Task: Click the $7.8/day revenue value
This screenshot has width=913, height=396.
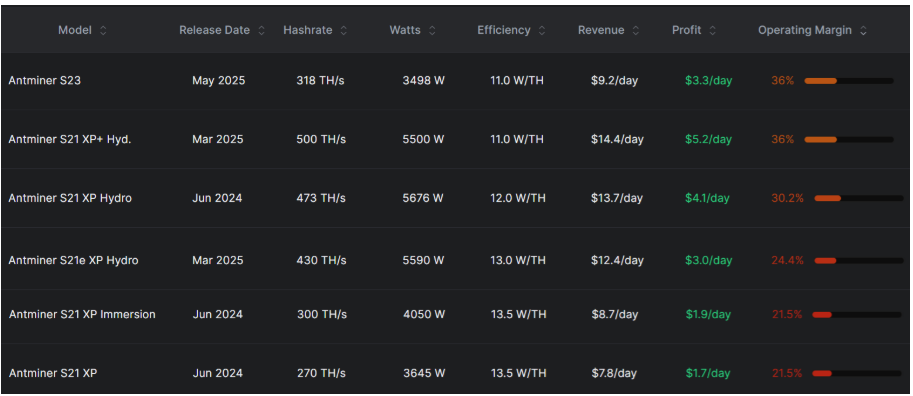Action: pos(614,373)
